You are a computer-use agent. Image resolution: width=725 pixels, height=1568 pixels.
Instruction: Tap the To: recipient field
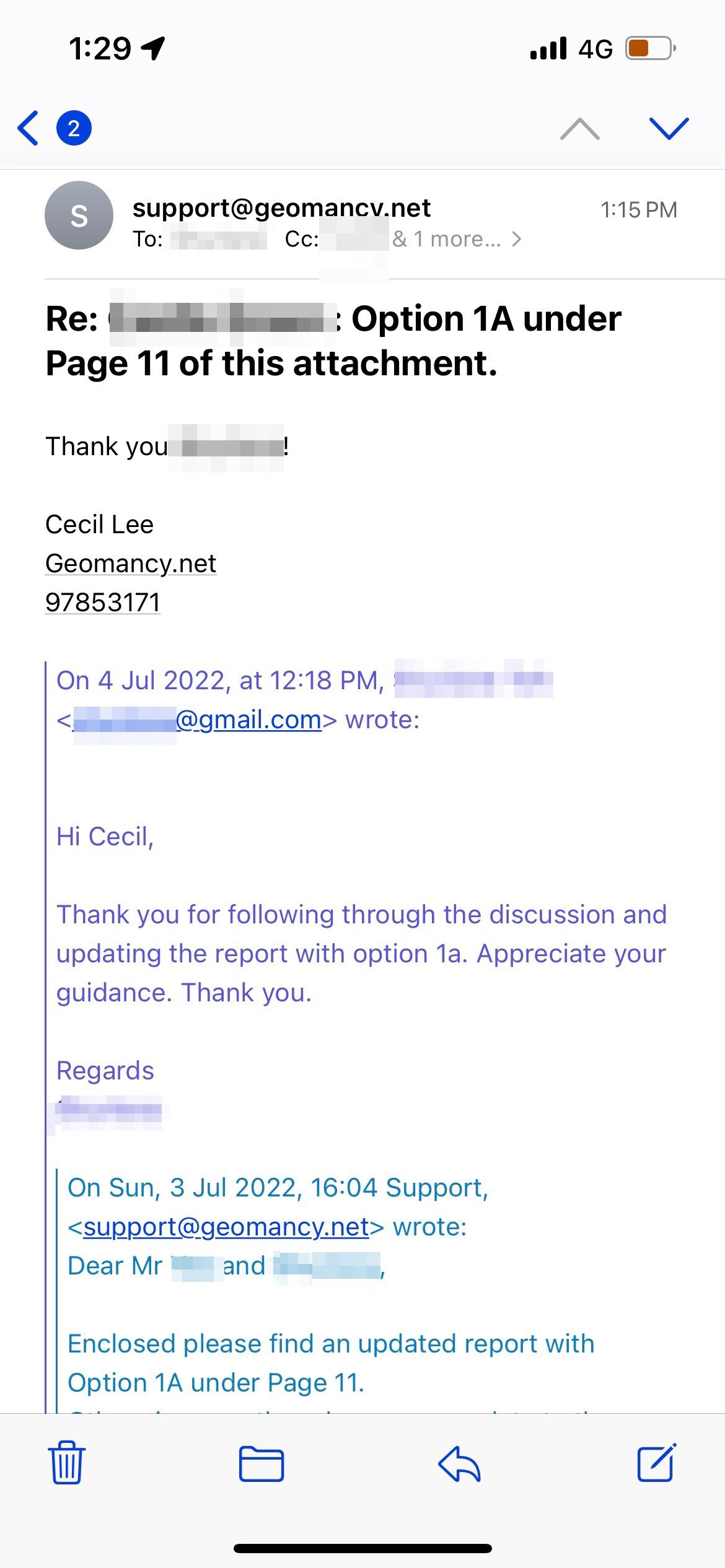point(218,239)
